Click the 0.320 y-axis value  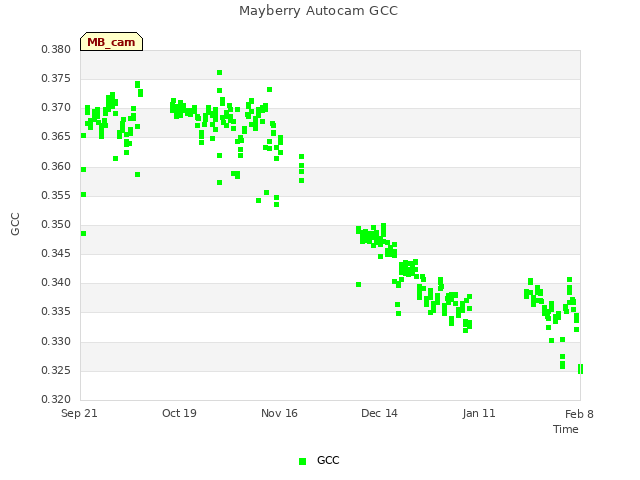[56, 399]
